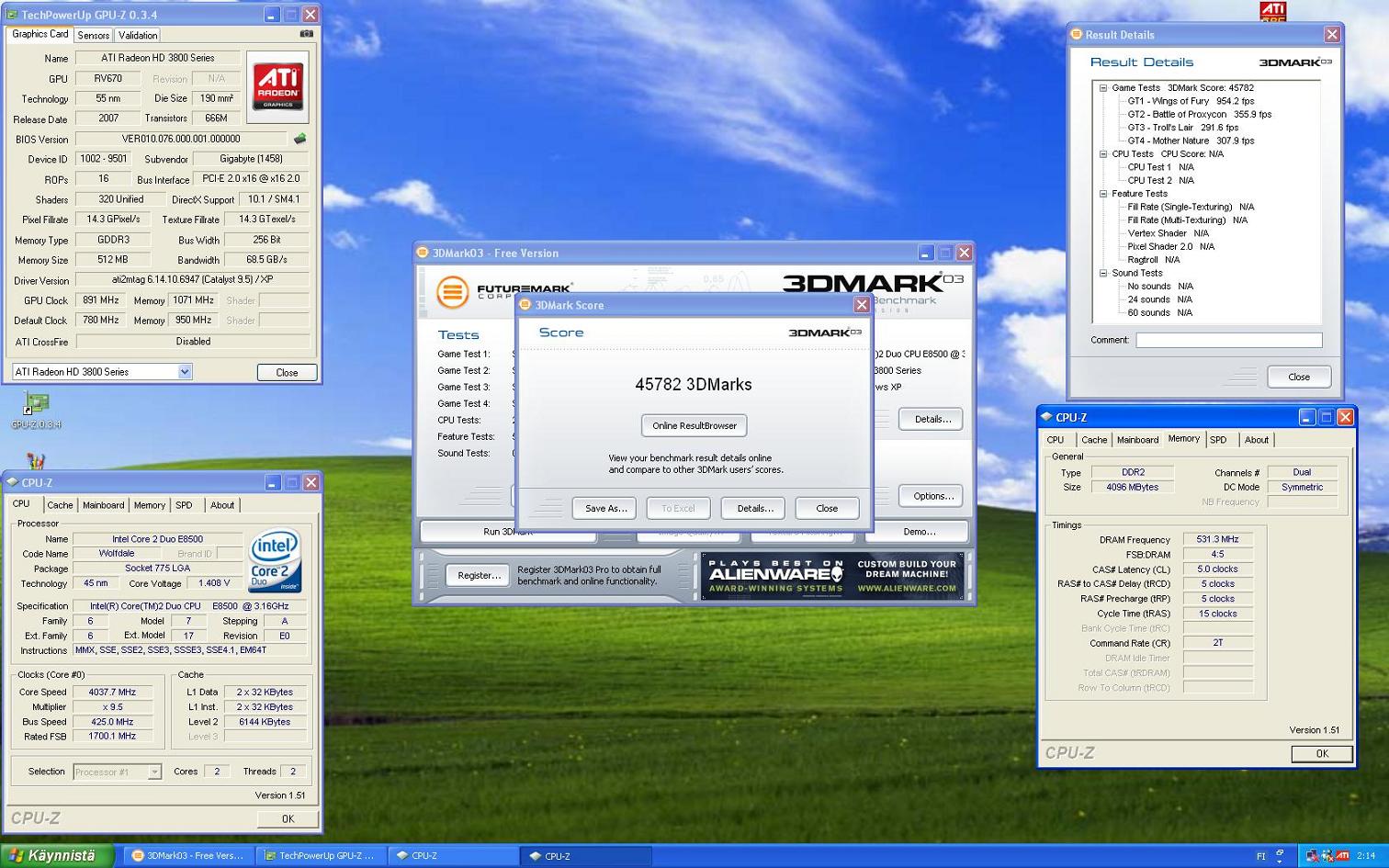Click the BIOS save chip icon in GPU-Z
This screenshot has height=868, width=1389.
[299, 139]
